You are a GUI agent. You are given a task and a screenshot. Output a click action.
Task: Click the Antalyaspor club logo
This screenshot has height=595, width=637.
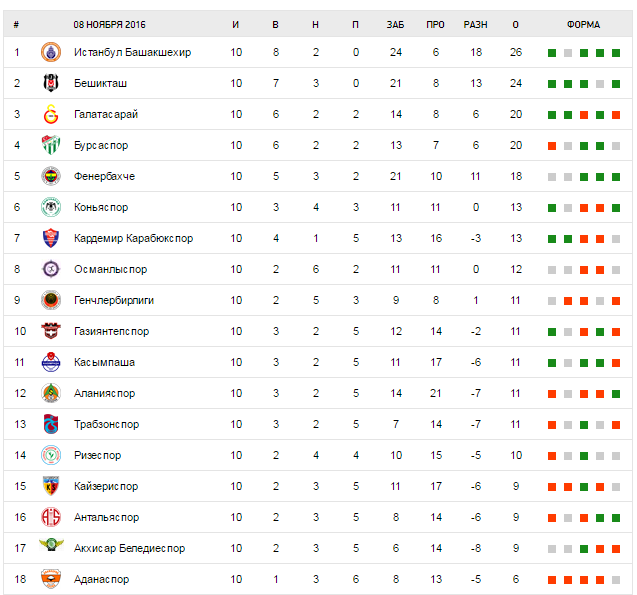pyautogui.click(x=50, y=517)
